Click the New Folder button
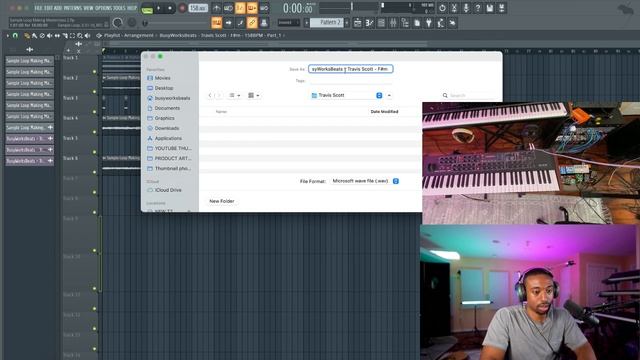Image resolution: width=640 pixels, height=360 pixels. (222, 201)
